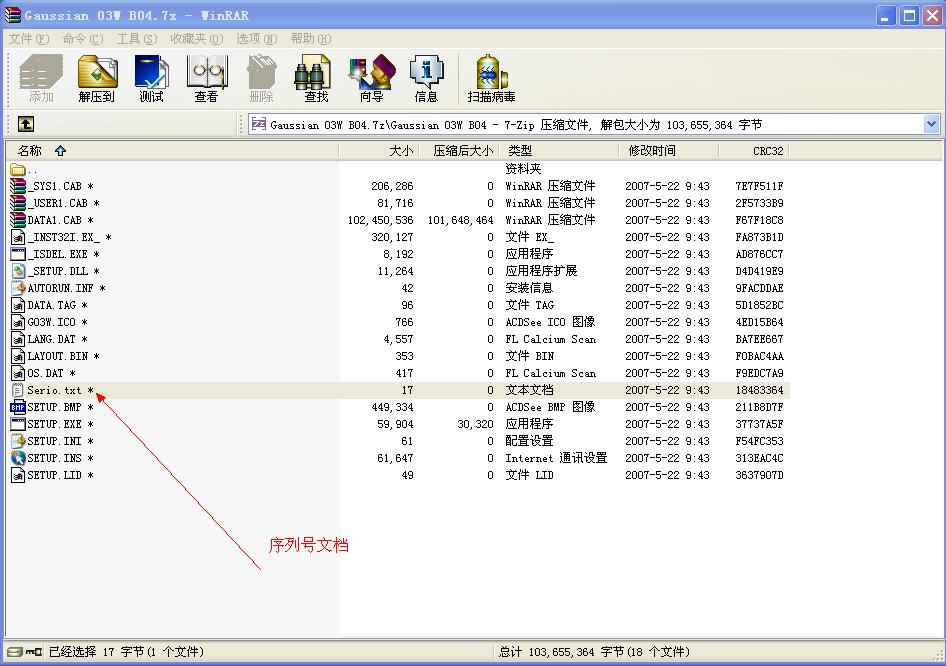Viewport: 946px width, 666px height.
Task: Click the 信息 (Info) toolbar icon
Action: pyautogui.click(x=427, y=77)
